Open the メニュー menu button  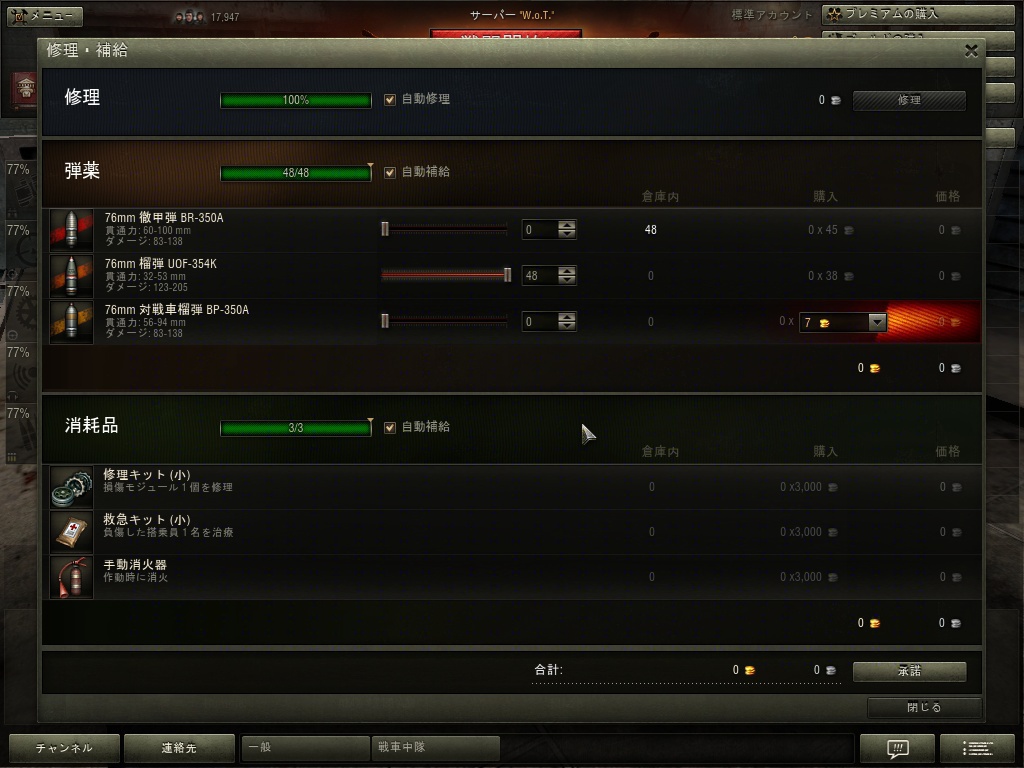[45, 16]
